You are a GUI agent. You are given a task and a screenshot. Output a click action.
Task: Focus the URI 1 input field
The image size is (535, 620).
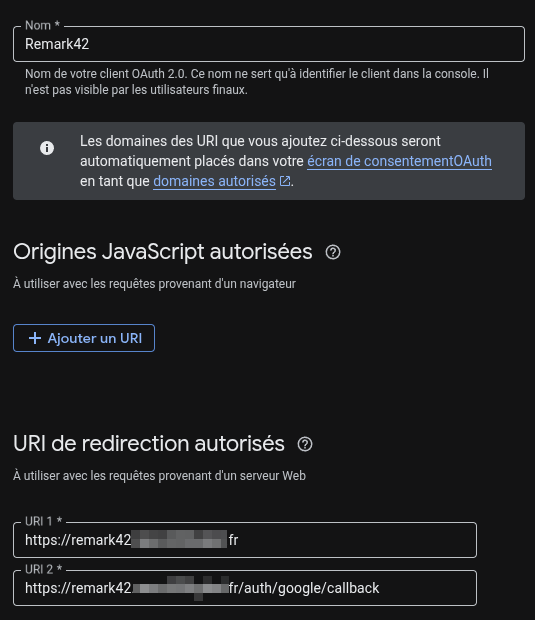245,540
